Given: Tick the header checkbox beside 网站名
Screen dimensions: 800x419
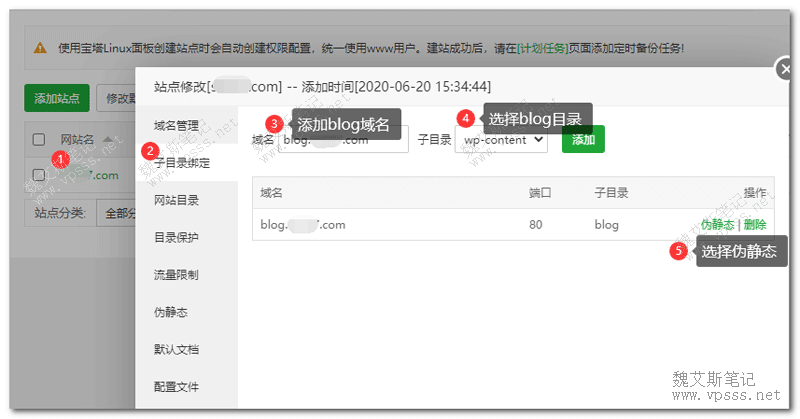Looking at the screenshot, I should pos(39,139).
